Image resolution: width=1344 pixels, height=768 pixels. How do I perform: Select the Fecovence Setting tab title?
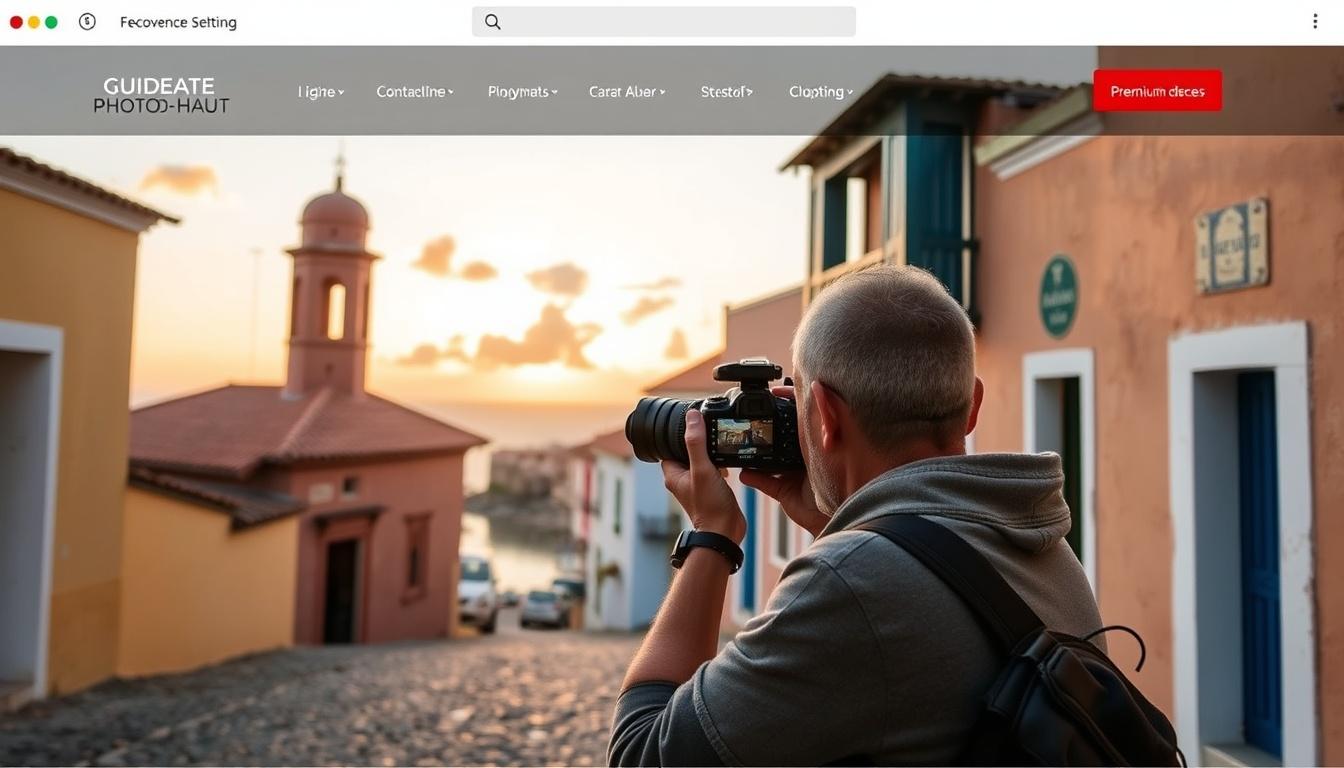tap(178, 22)
